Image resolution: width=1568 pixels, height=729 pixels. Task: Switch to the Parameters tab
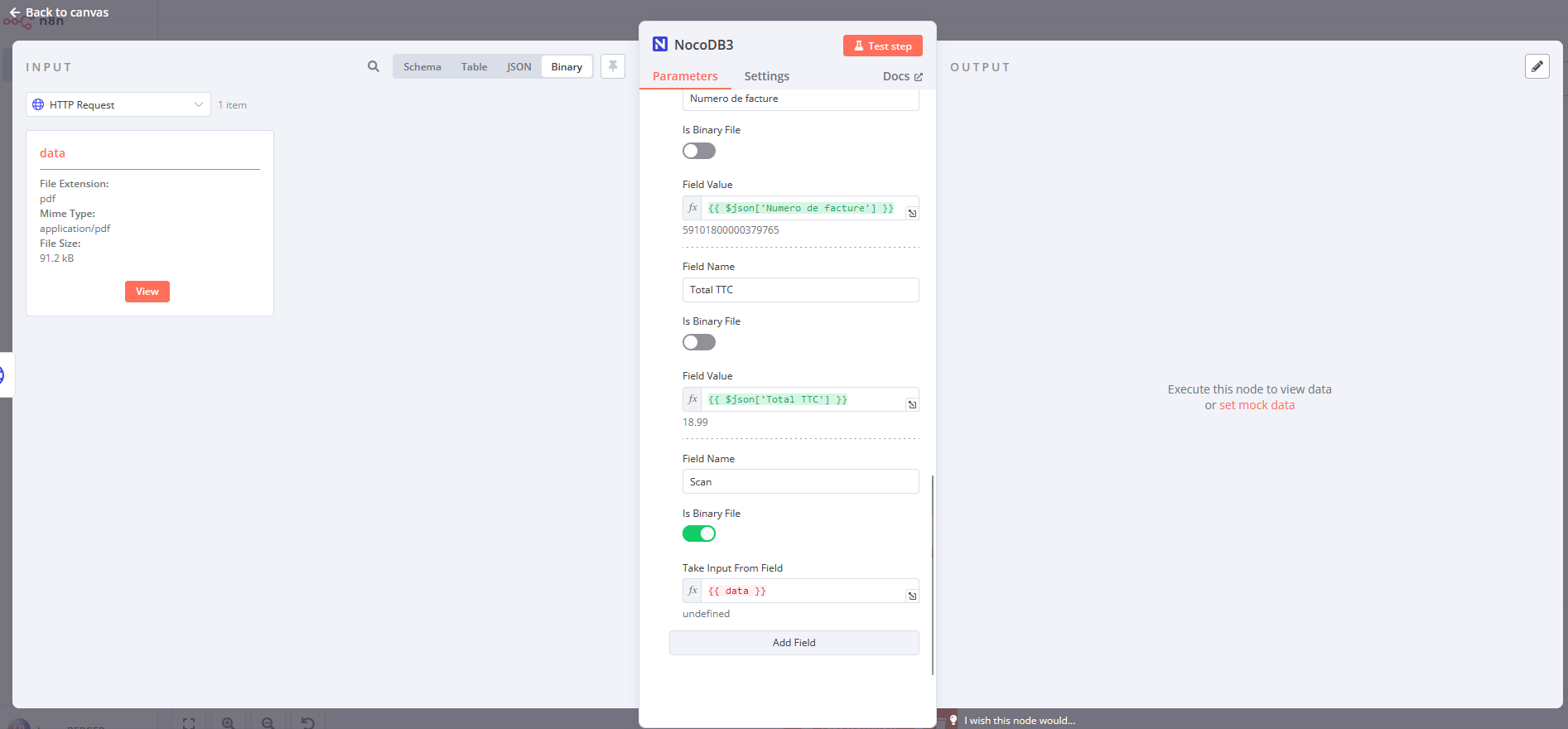[685, 76]
